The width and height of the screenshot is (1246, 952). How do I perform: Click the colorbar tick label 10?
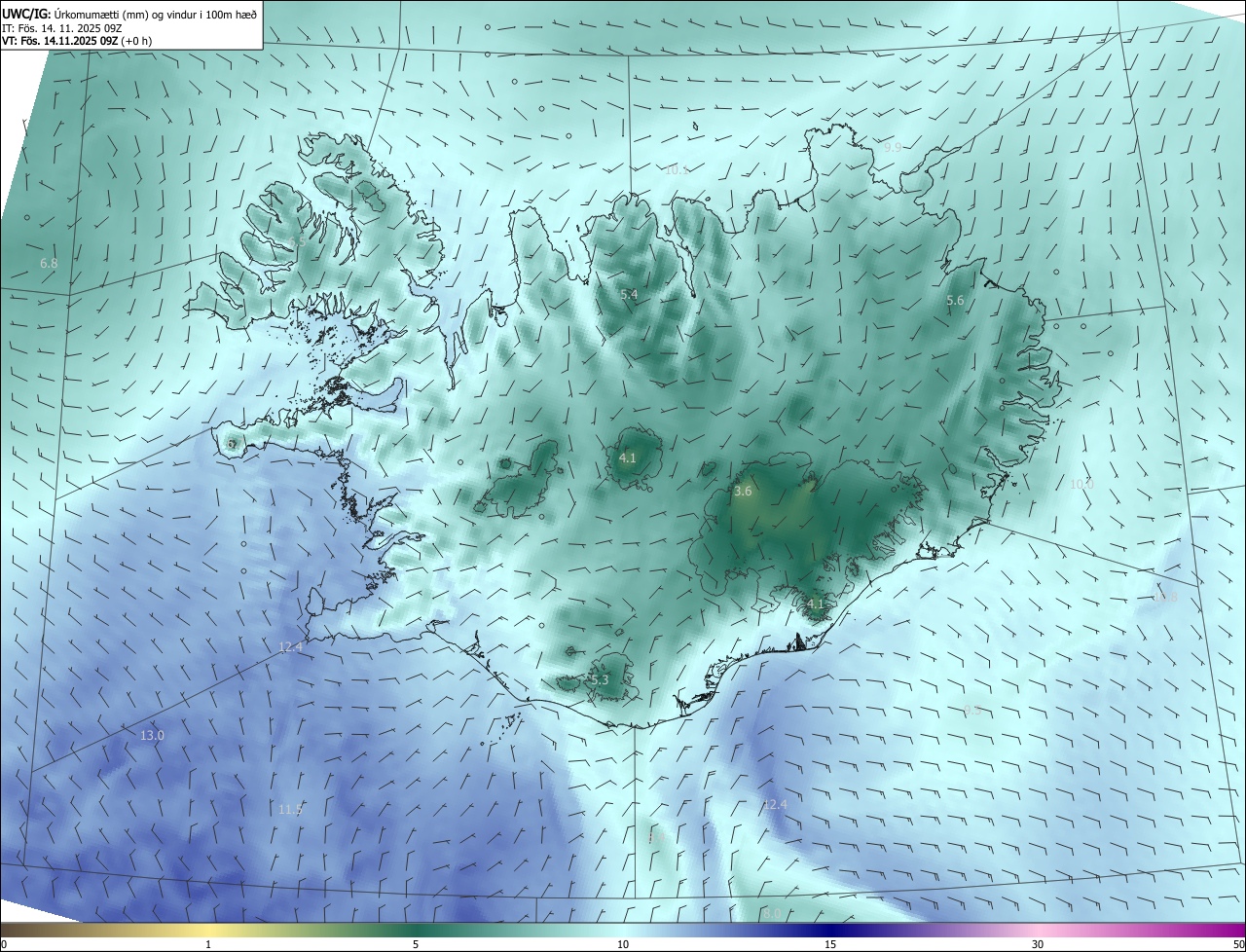point(623,944)
